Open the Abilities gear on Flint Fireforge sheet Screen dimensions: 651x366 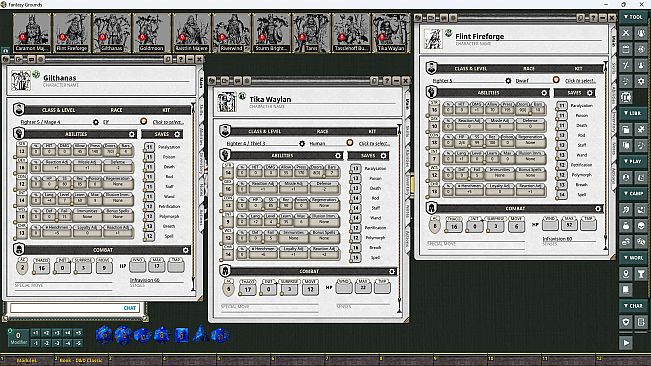click(544, 93)
